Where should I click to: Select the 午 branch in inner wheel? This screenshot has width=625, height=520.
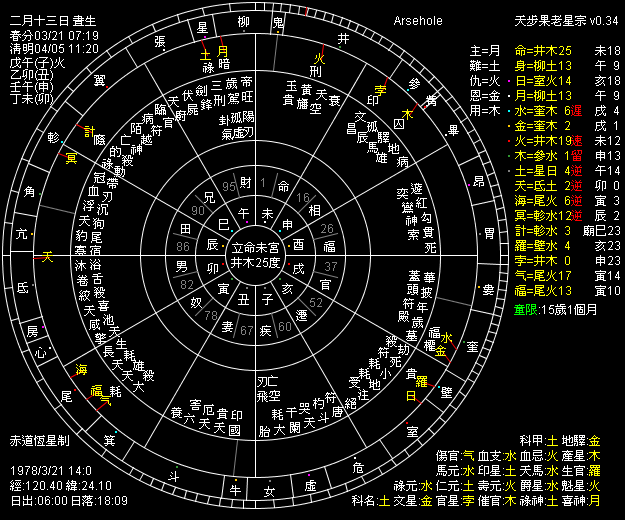243,214
